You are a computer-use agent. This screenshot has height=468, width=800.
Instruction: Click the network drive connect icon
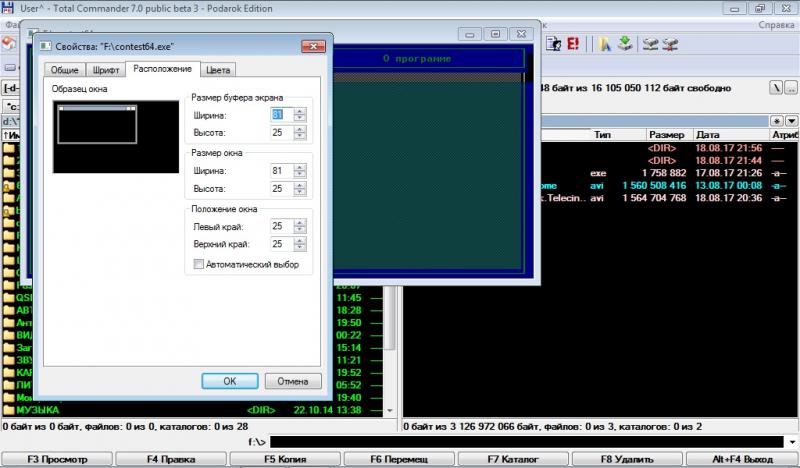click(650, 44)
